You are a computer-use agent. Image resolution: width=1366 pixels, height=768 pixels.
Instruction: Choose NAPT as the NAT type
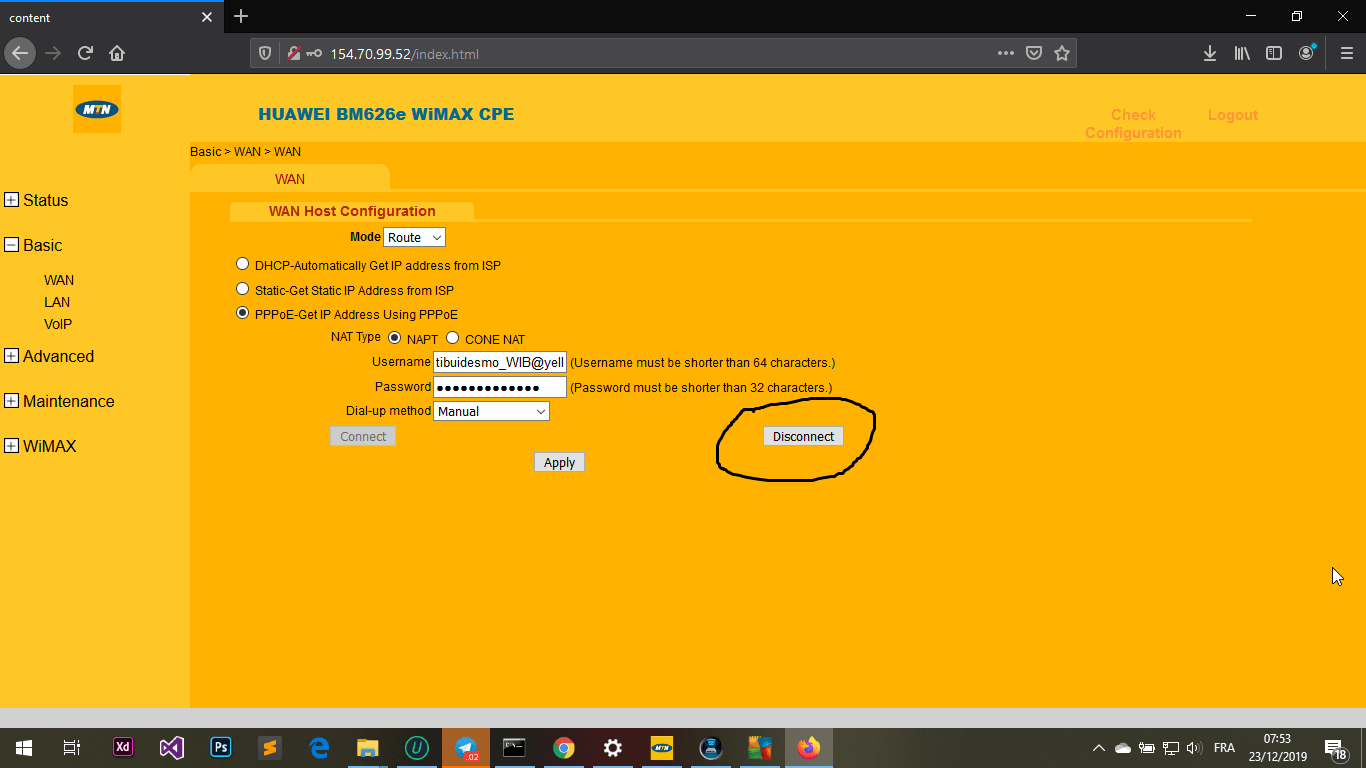[x=394, y=338]
